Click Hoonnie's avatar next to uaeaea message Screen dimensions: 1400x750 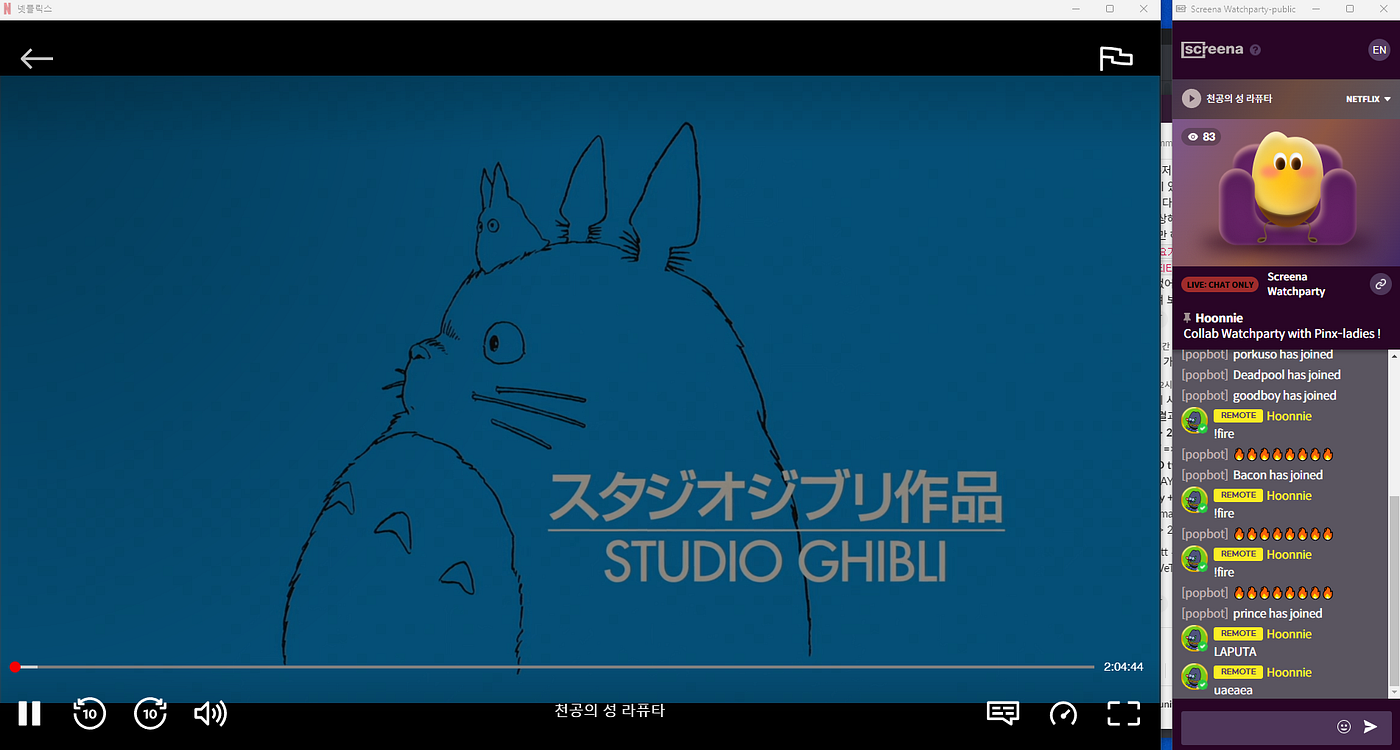click(x=1194, y=678)
